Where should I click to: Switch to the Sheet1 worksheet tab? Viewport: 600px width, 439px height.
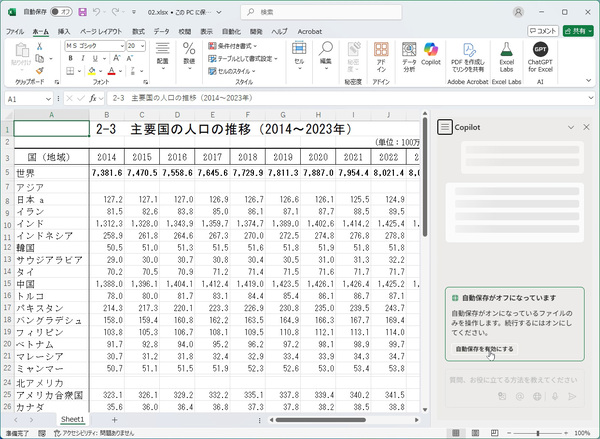click(x=73, y=419)
